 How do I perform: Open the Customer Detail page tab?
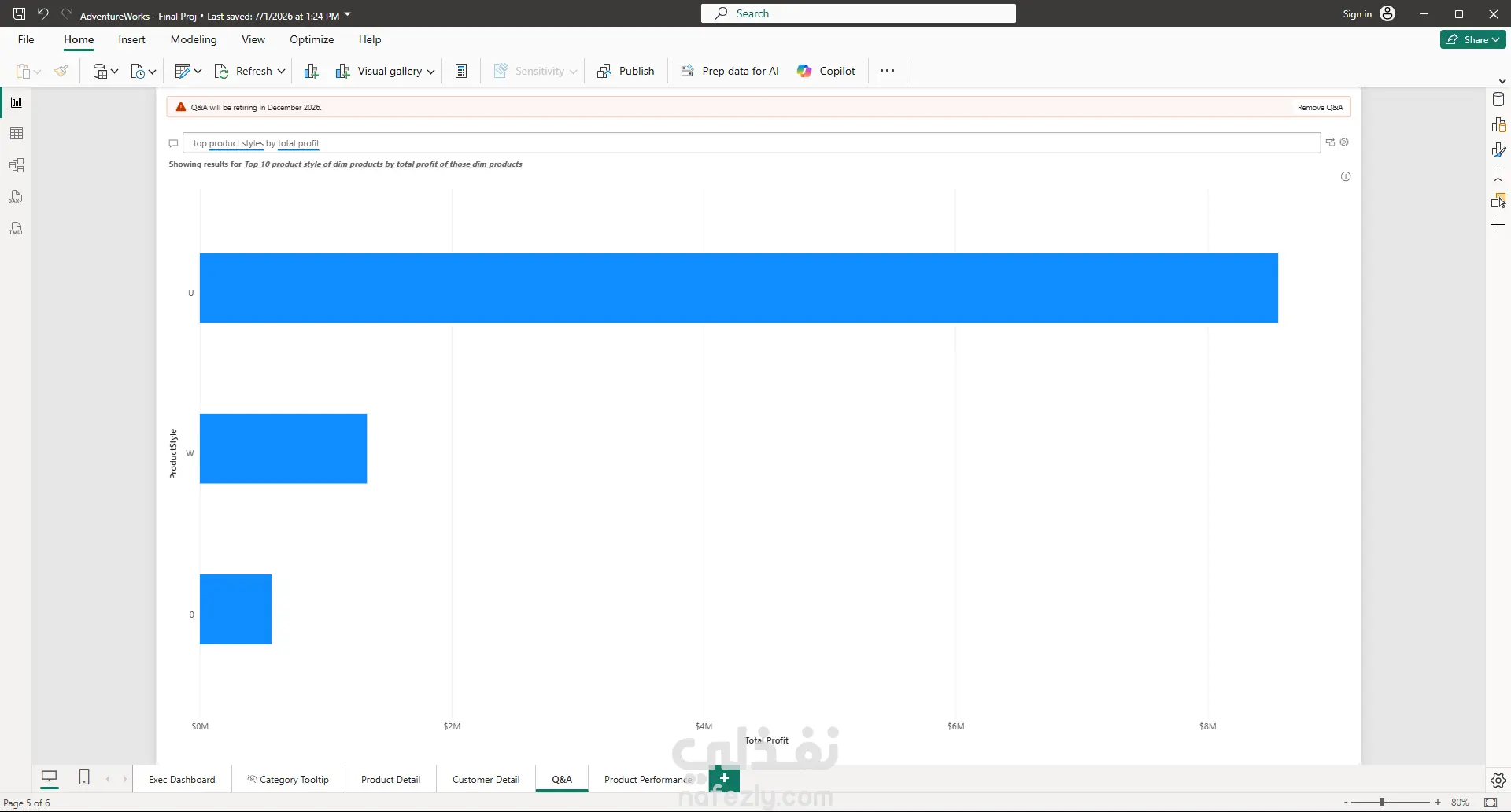(x=486, y=780)
